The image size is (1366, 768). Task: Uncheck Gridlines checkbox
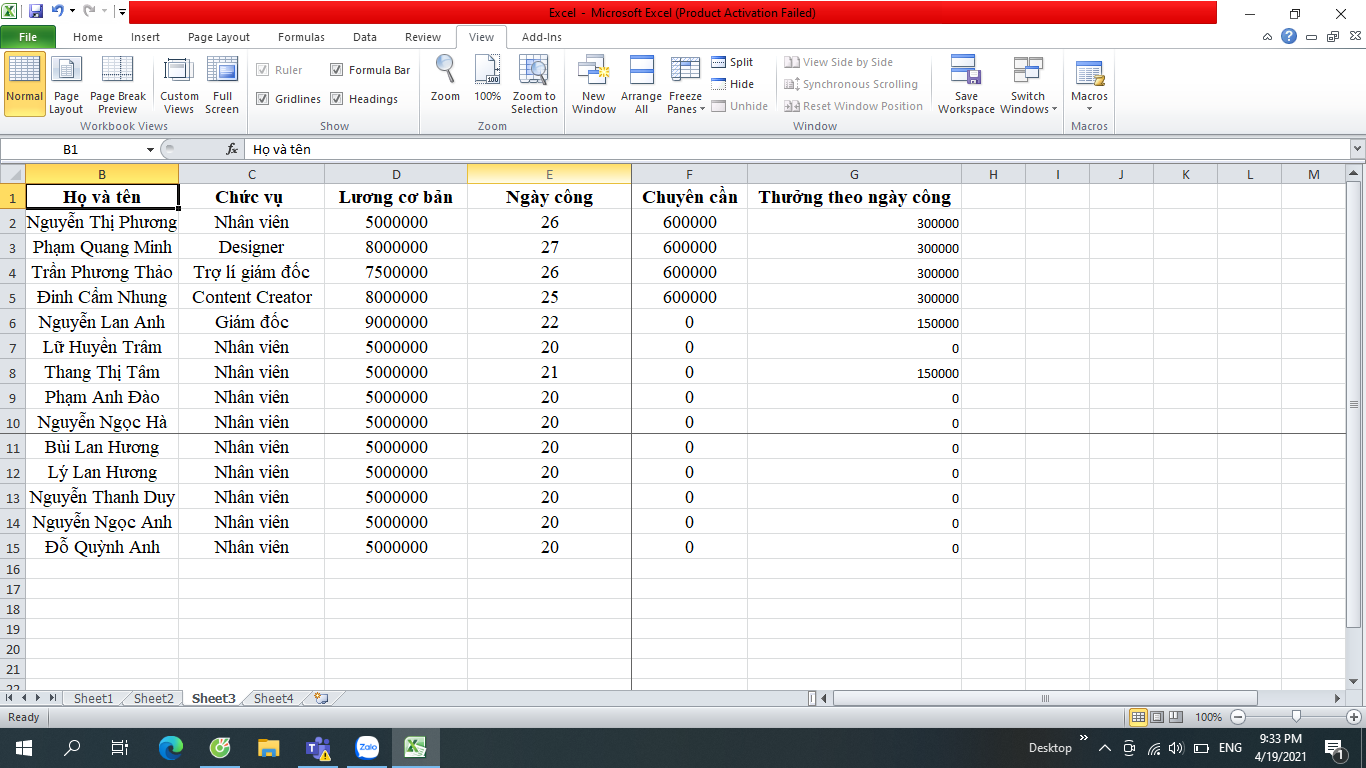coord(263,99)
